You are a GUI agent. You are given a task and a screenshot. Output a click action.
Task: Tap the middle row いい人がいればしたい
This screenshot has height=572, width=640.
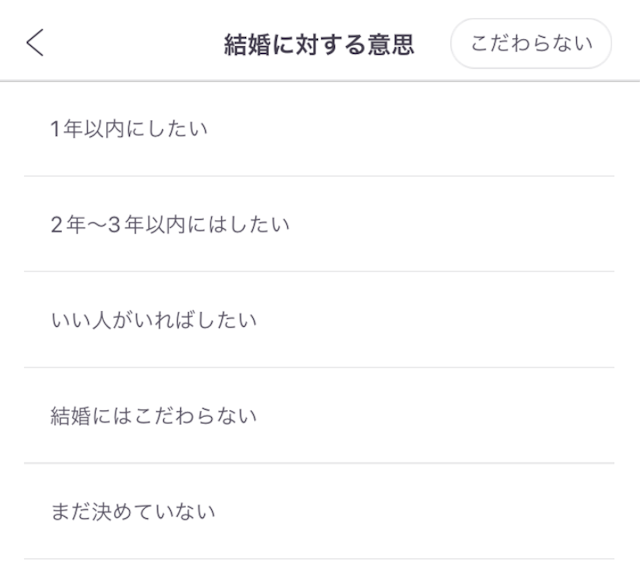click(320, 320)
